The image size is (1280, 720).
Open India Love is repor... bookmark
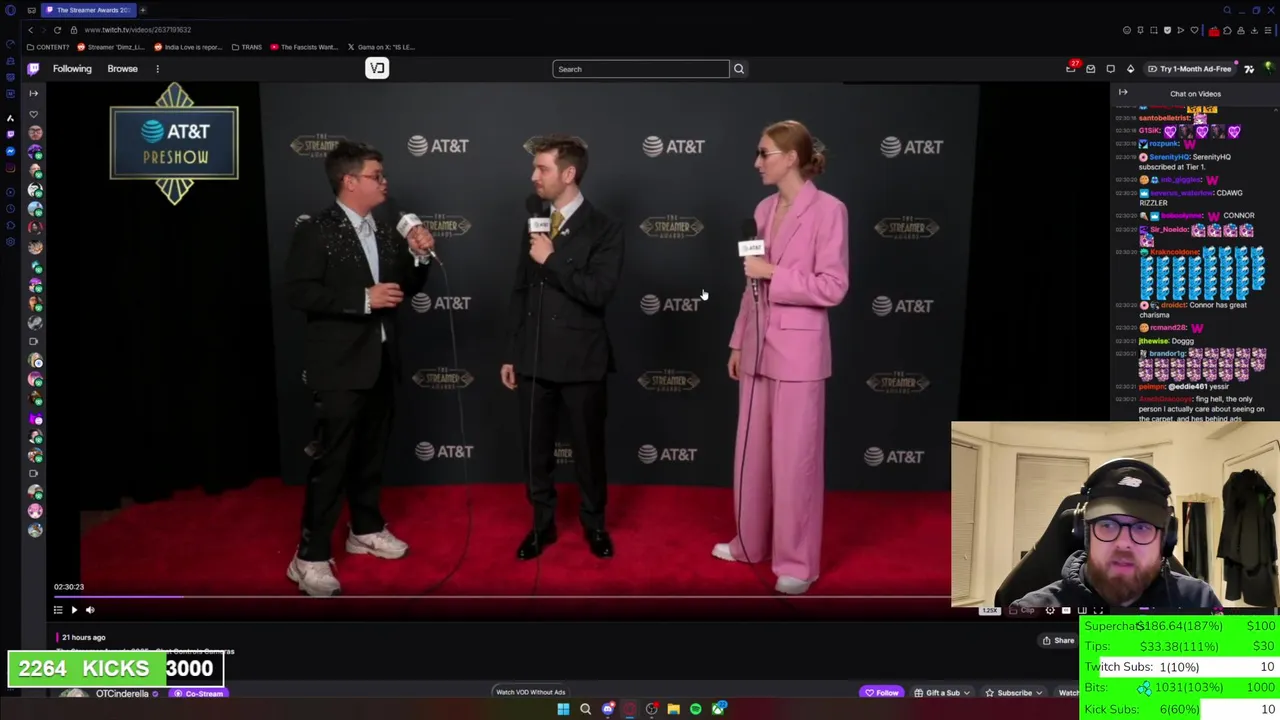coord(188,47)
